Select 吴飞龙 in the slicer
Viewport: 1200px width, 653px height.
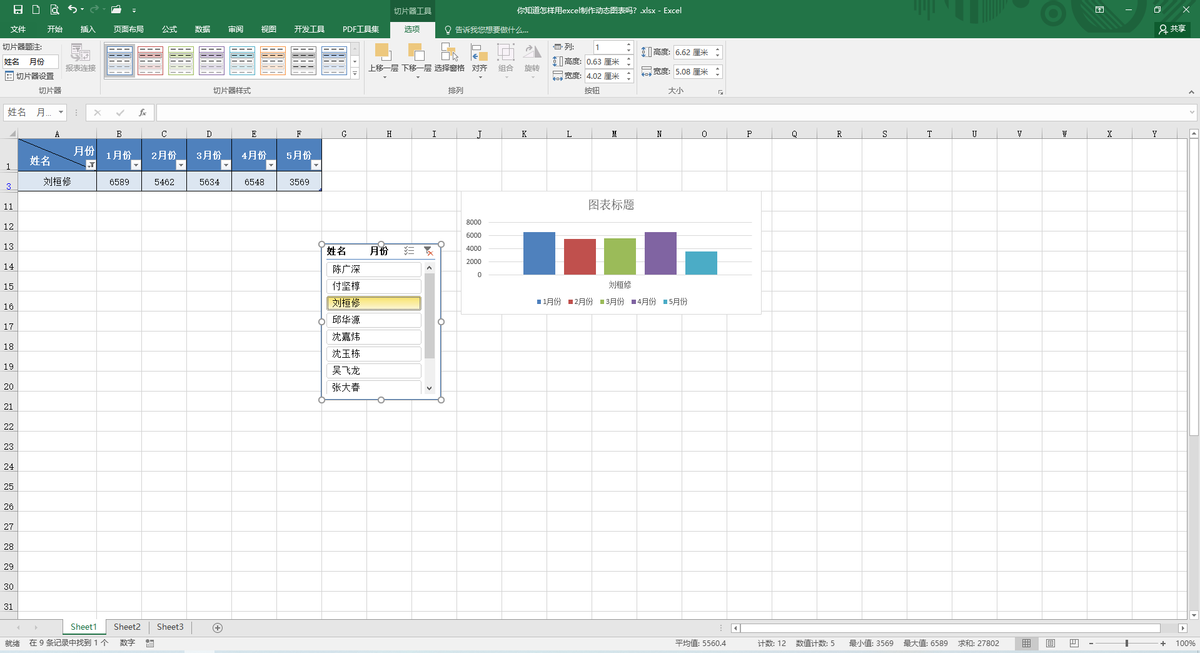[373, 371]
